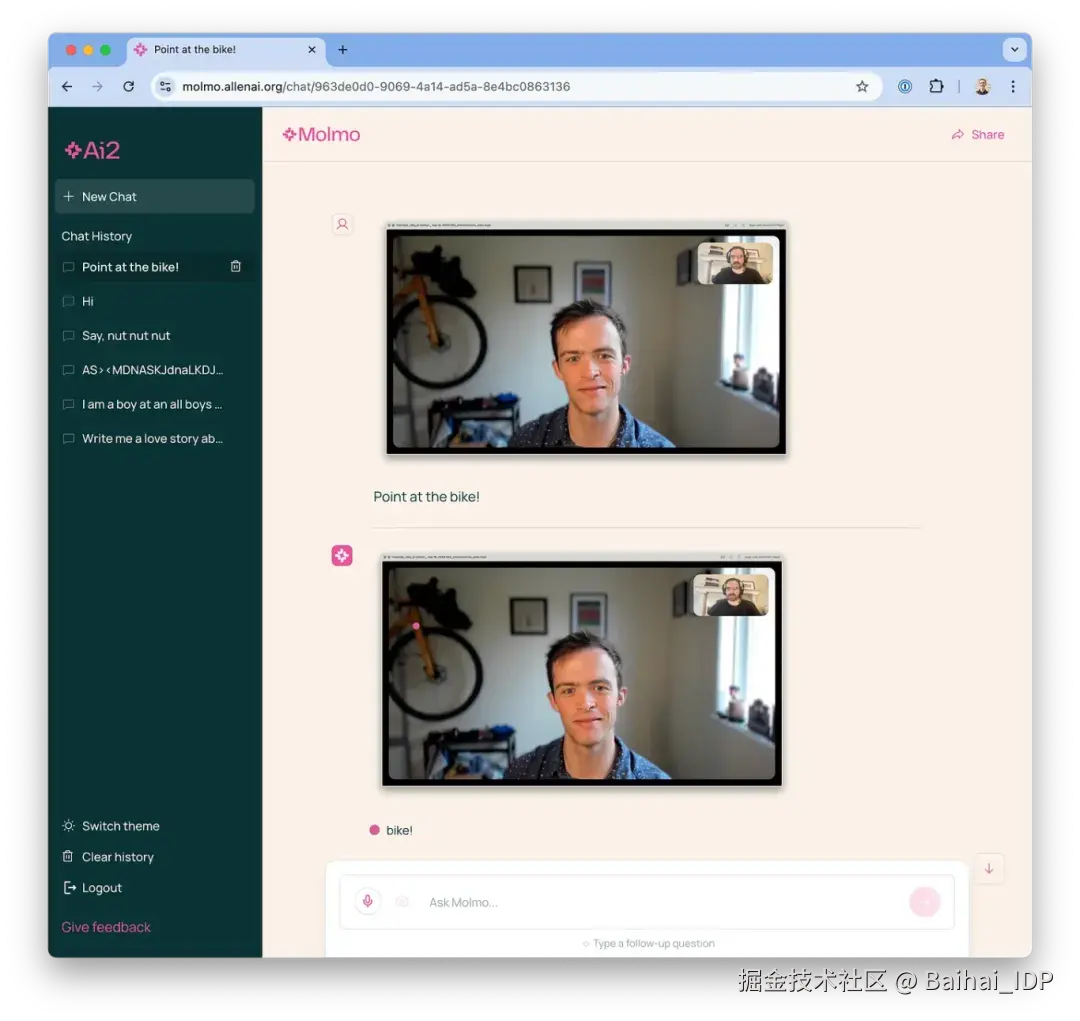1080x1021 pixels.
Task: Open a new browser tab with plus
Action: 342,50
